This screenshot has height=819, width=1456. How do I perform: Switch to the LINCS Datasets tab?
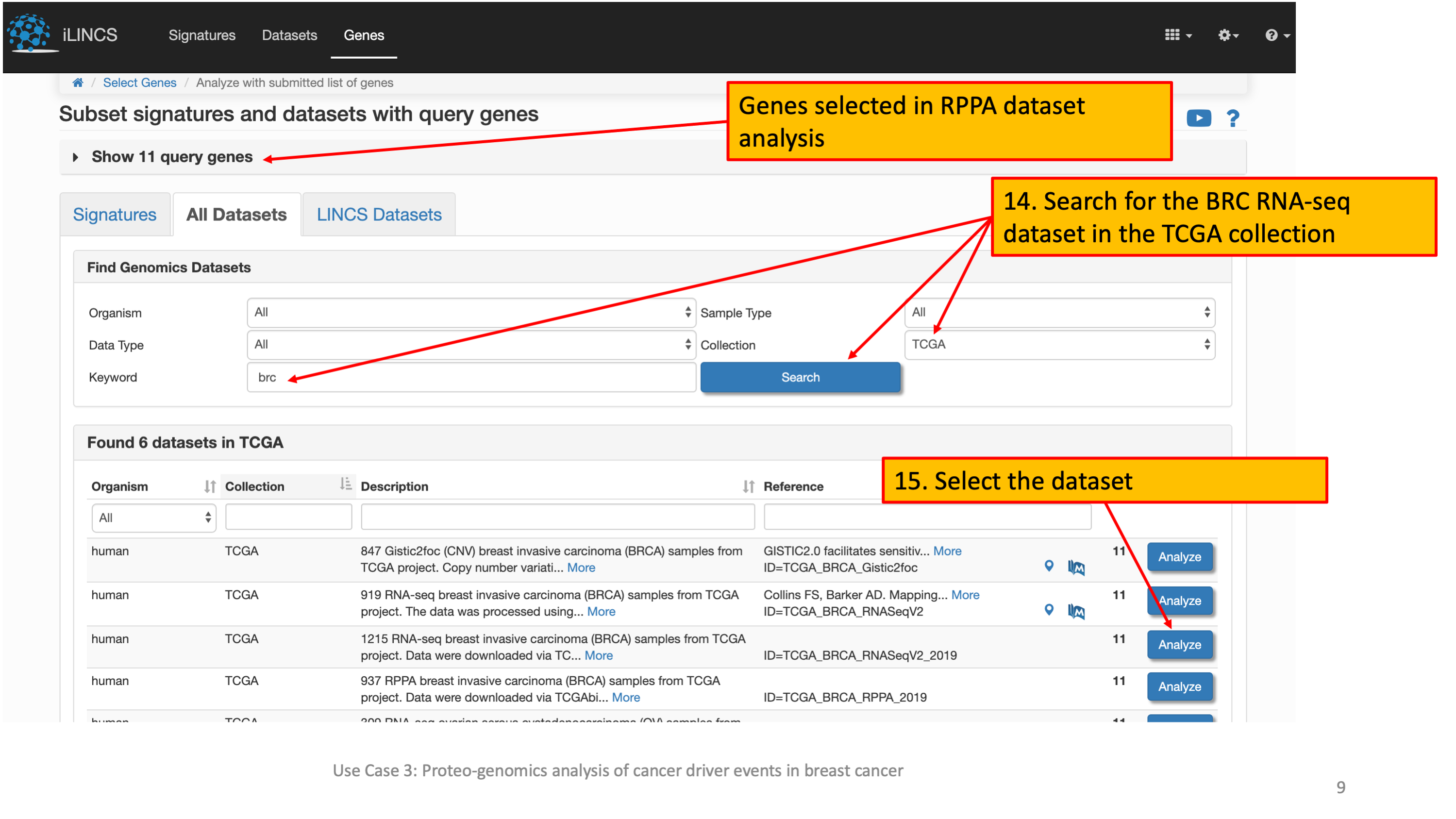tap(379, 215)
